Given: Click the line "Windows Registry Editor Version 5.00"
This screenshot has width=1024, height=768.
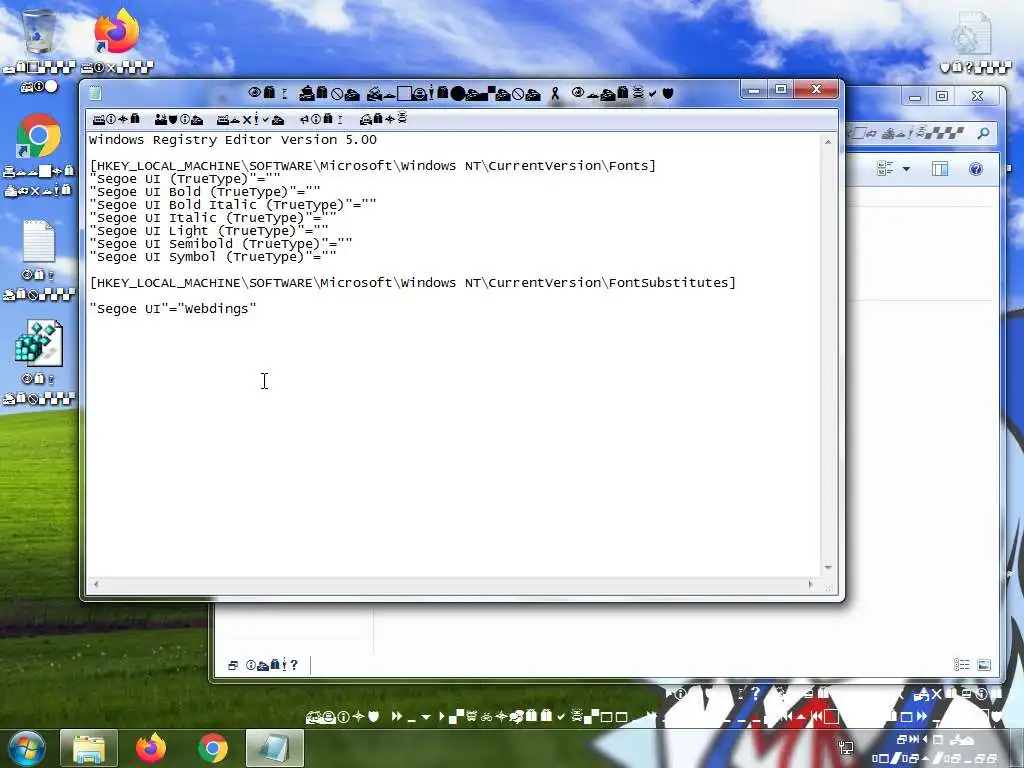Looking at the screenshot, I should [232, 140].
